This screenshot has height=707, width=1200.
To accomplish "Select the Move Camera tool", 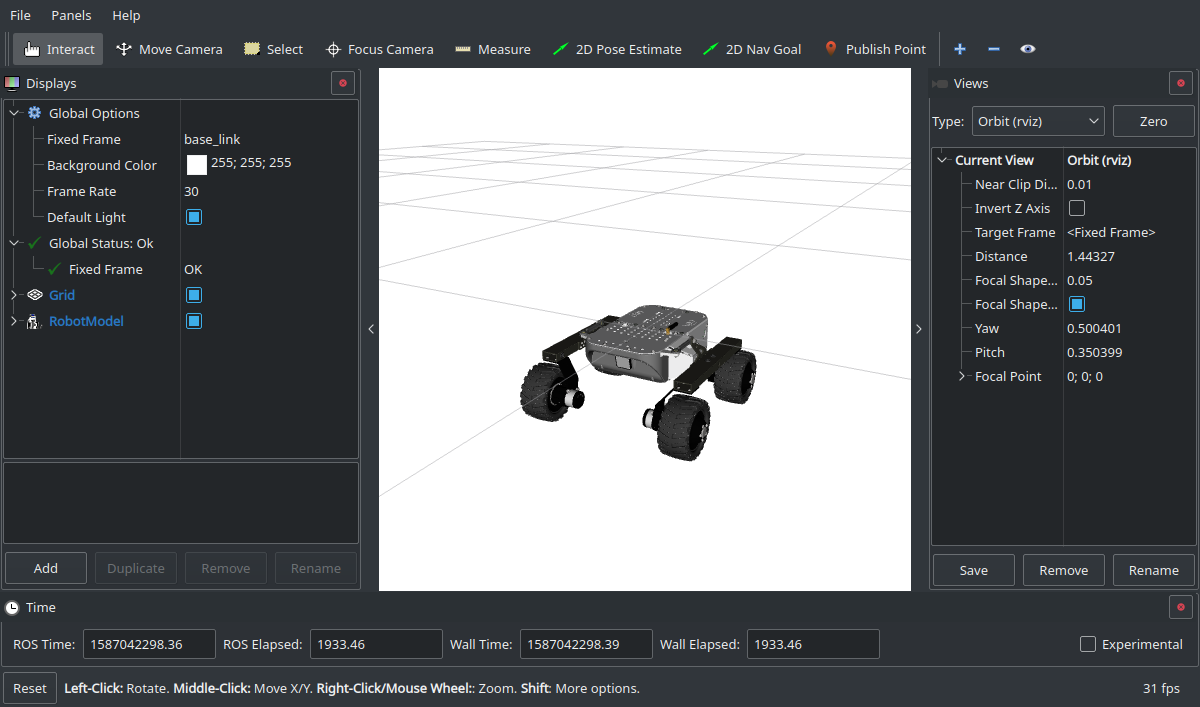I will pyautogui.click(x=168, y=49).
